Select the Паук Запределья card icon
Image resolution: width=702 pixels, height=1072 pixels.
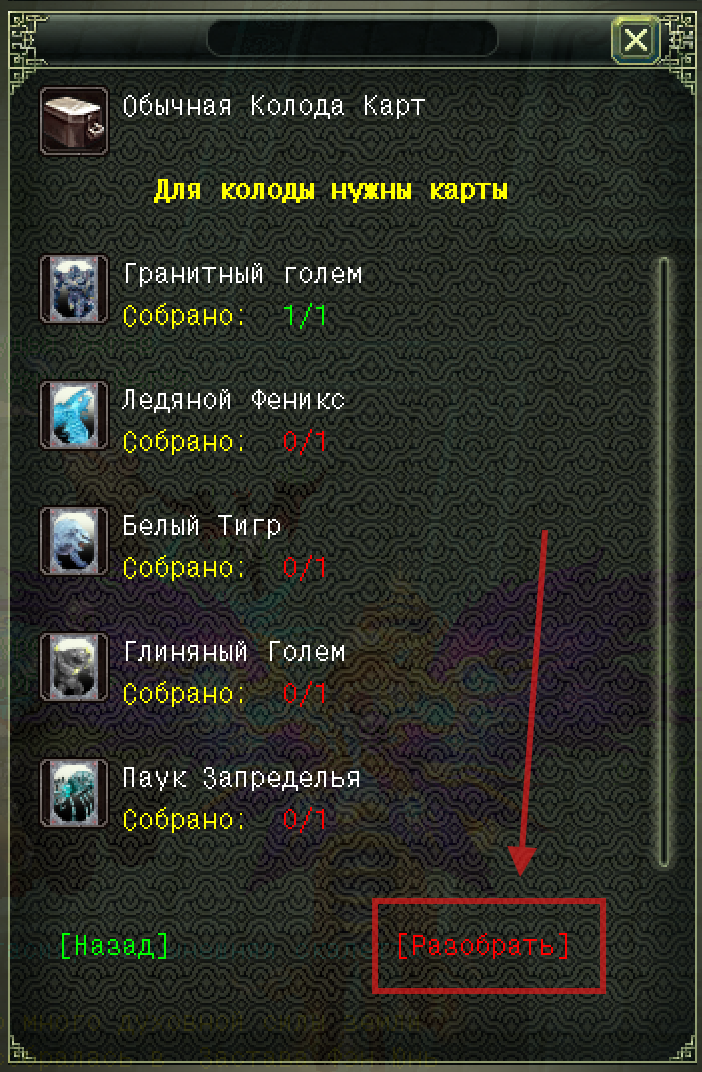[x=74, y=793]
